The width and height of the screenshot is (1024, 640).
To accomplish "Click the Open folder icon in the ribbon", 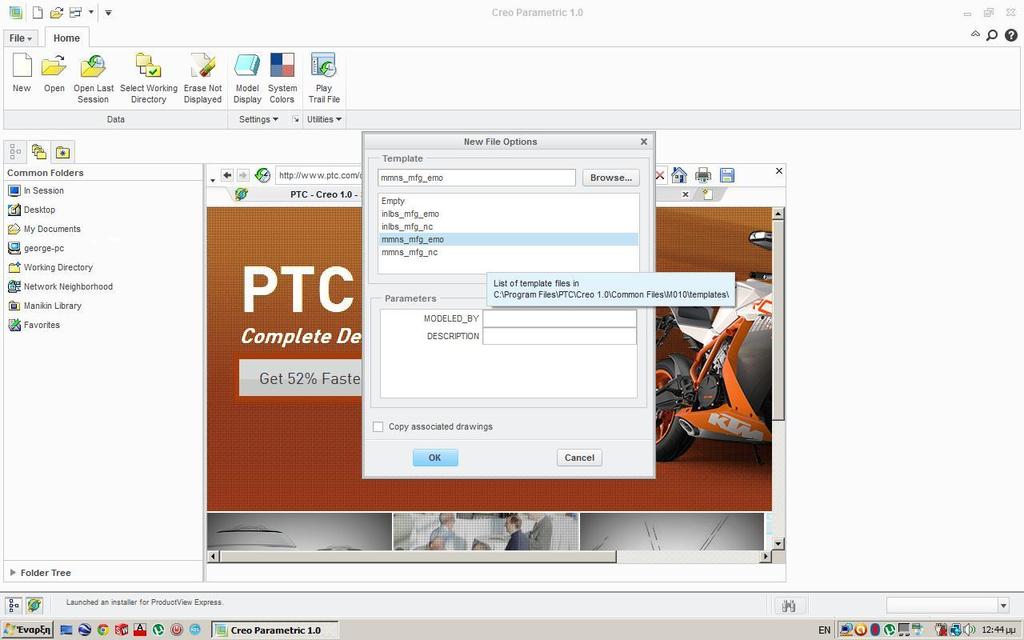I will [54, 66].
